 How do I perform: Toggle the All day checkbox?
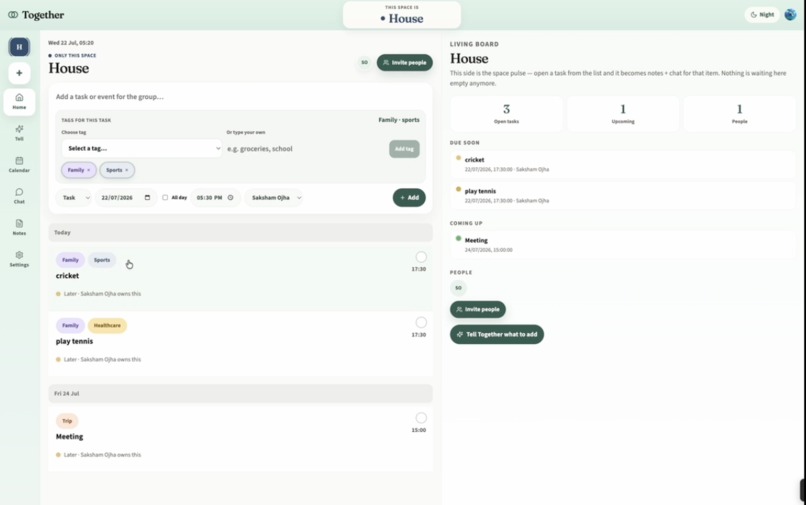[x=165, y=197]
